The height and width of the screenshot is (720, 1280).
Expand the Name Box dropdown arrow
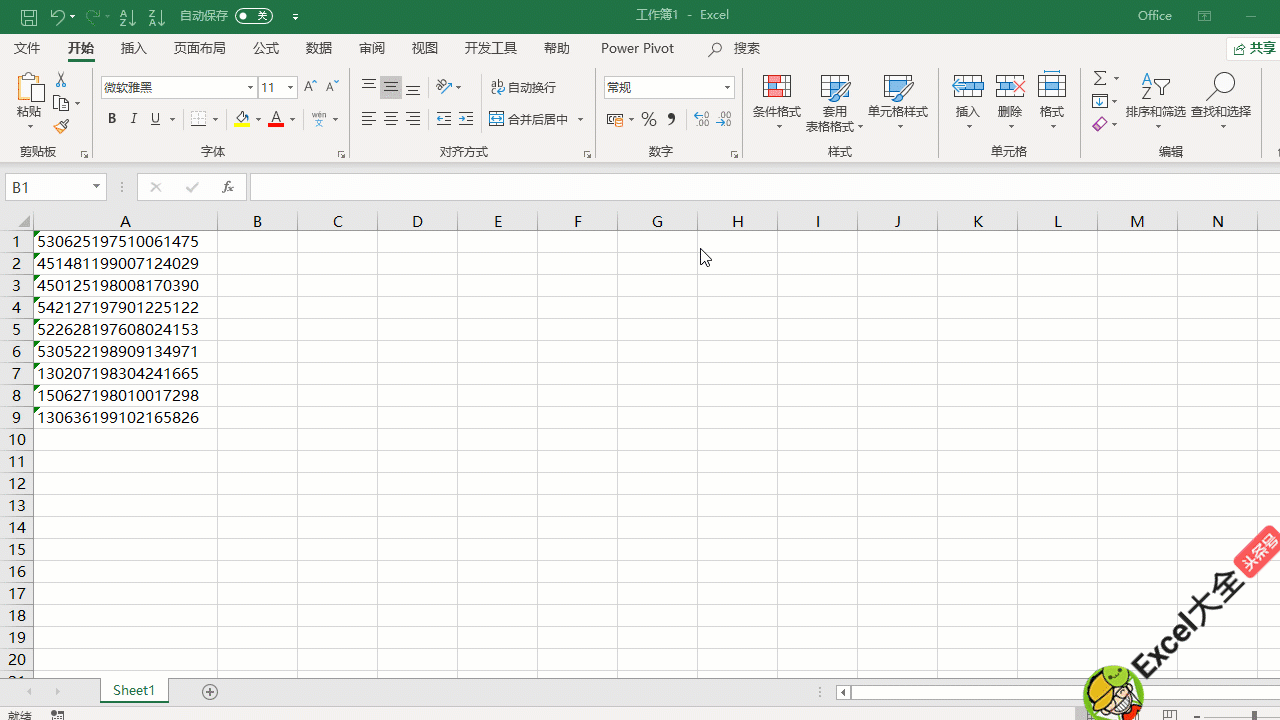click(97, 187)
